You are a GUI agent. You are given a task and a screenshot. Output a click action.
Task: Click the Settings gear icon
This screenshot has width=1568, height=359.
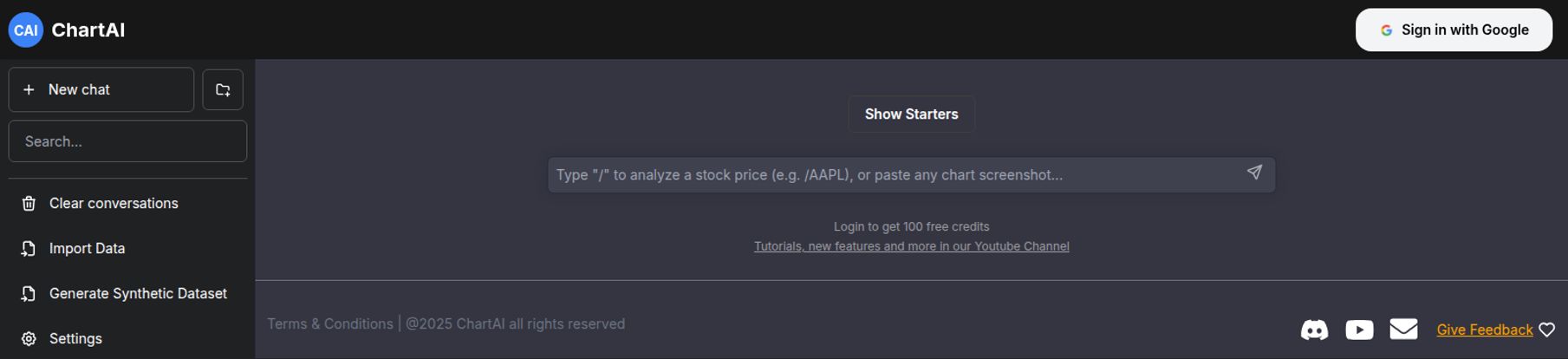(x=29, y=339)
